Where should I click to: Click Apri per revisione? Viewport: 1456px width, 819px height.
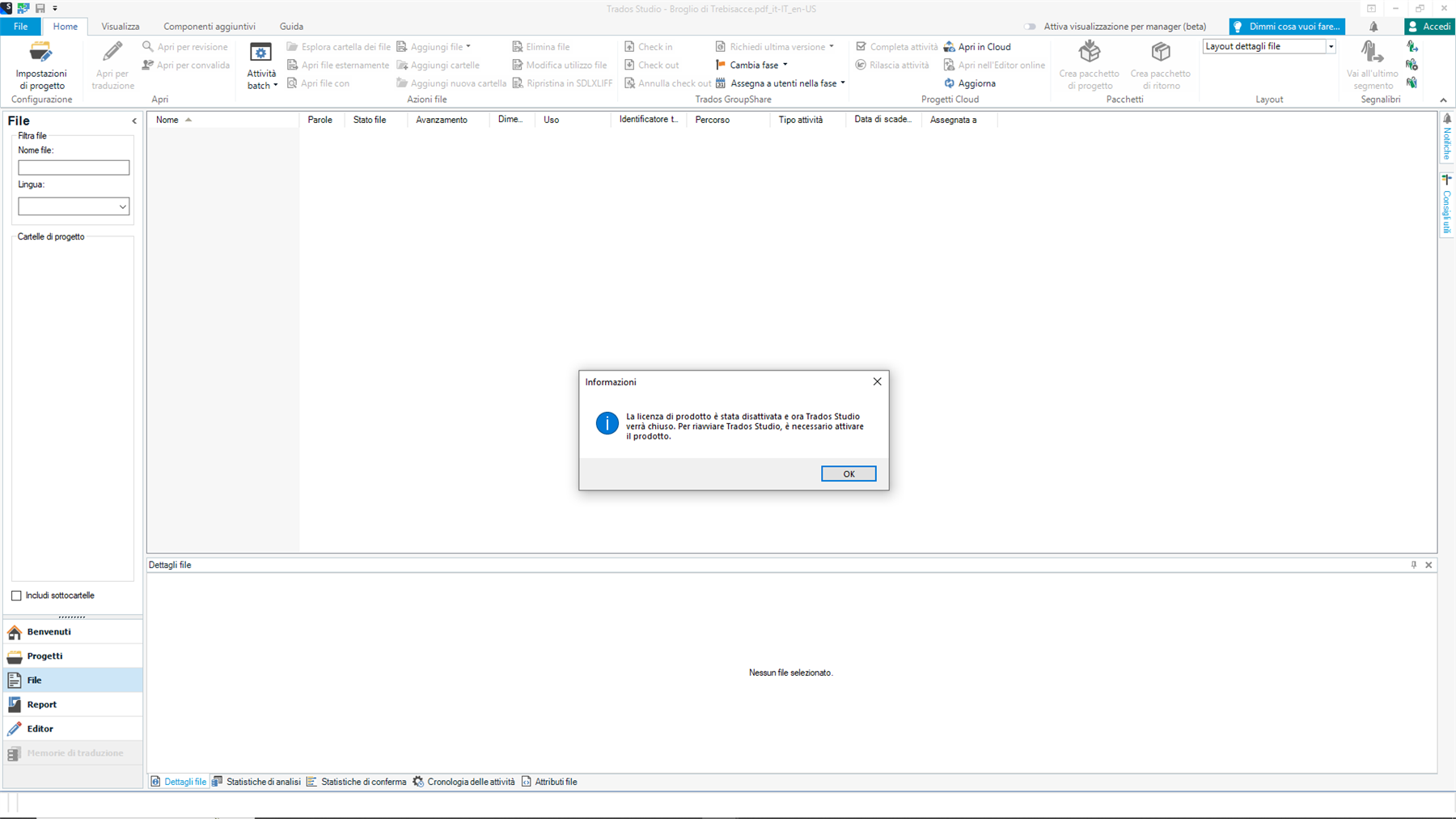pos(184,47)
